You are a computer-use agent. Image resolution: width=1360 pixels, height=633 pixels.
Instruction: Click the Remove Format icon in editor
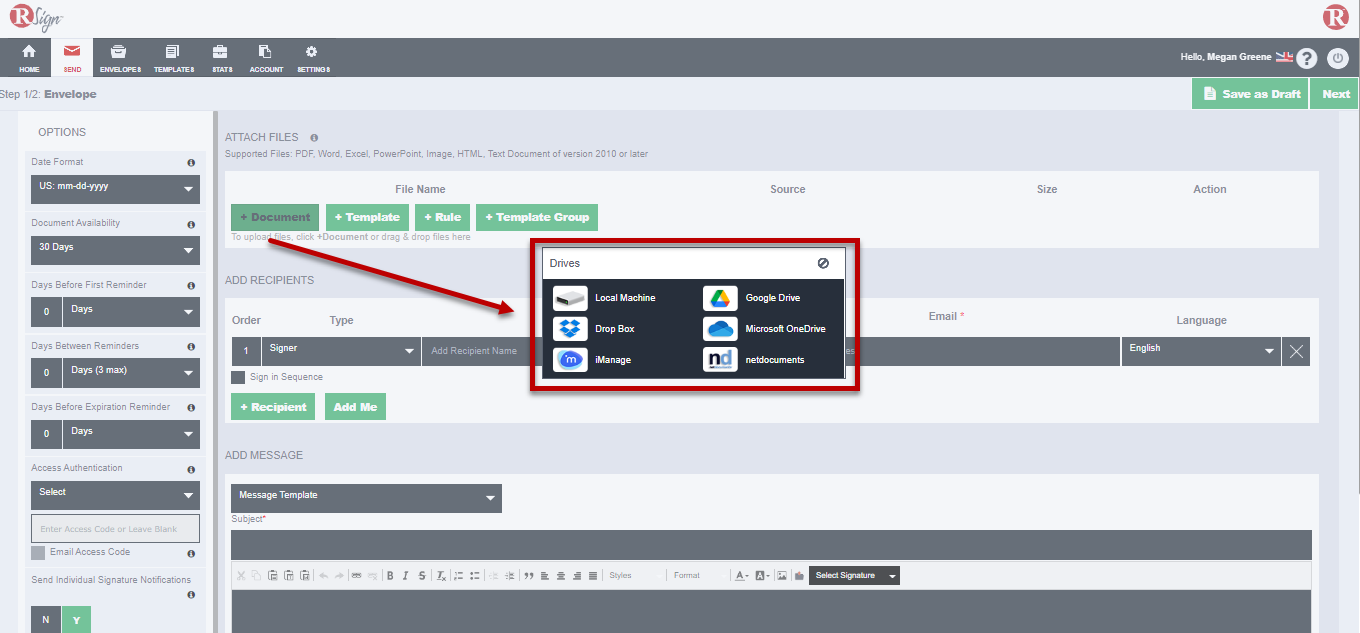click(441, 575)
